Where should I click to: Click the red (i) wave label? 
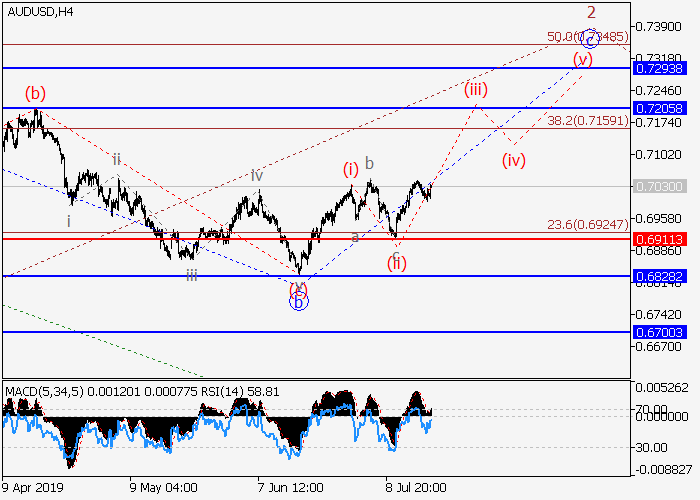pos(351,169)
